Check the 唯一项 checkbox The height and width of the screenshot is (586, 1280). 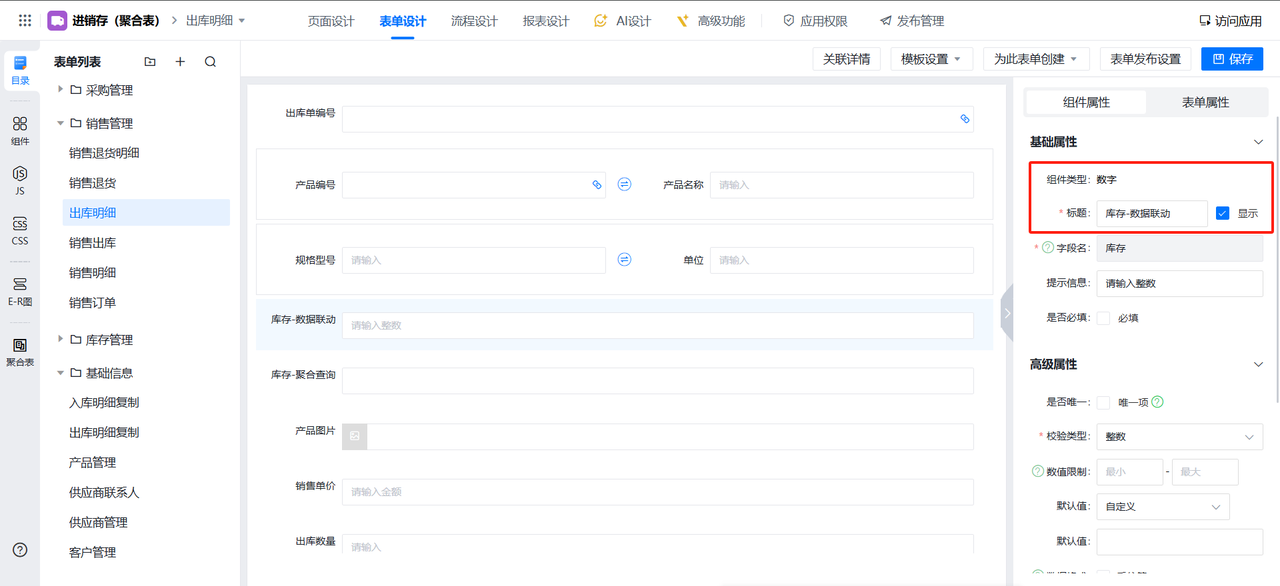pos(1103,402)
